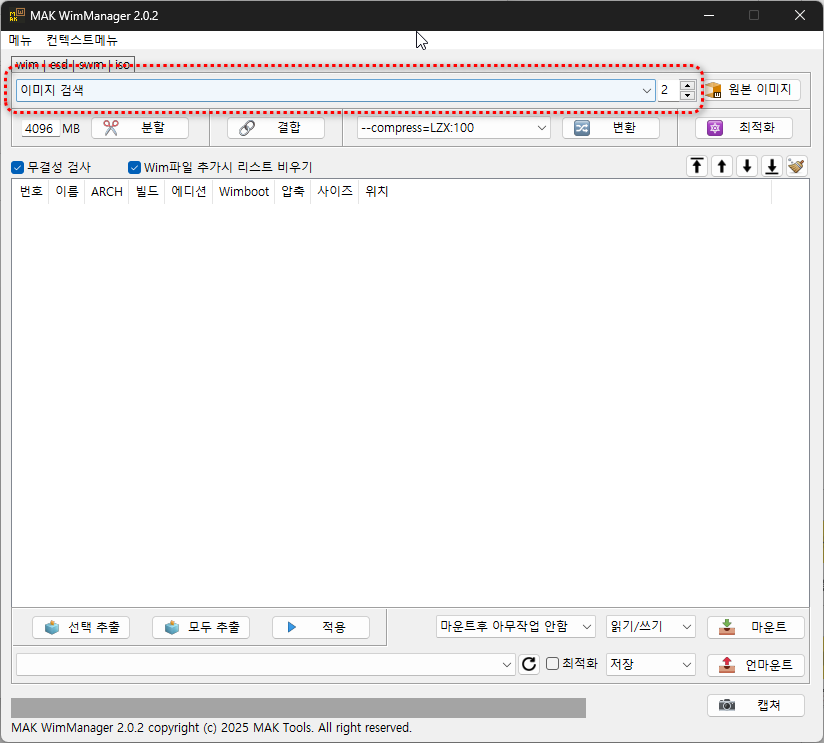
Task: Open source image via 원본 이미지 button
Action: (752, 90)
